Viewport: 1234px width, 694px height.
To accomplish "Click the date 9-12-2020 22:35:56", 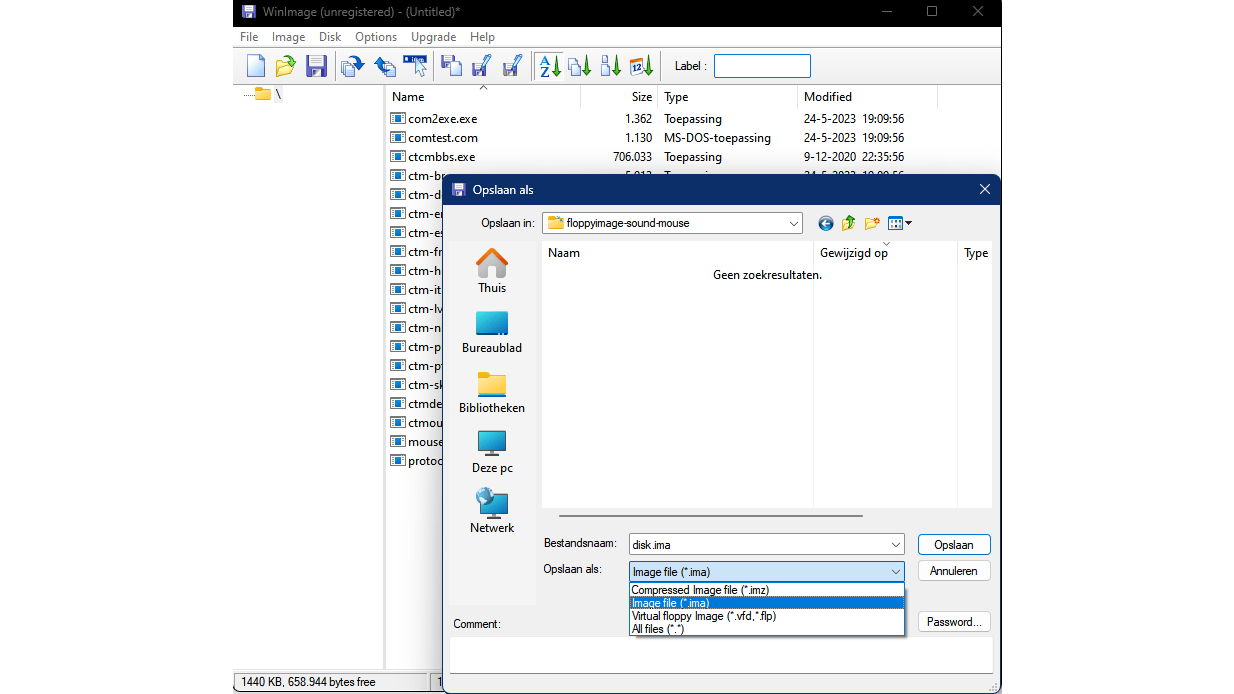I will [854, 157].
